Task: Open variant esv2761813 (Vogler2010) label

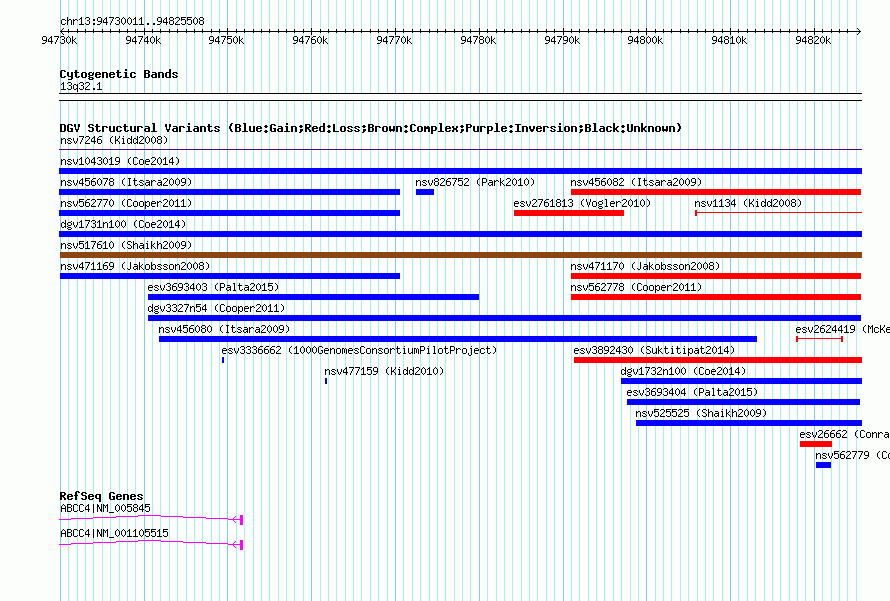Action: pos(582,203)
